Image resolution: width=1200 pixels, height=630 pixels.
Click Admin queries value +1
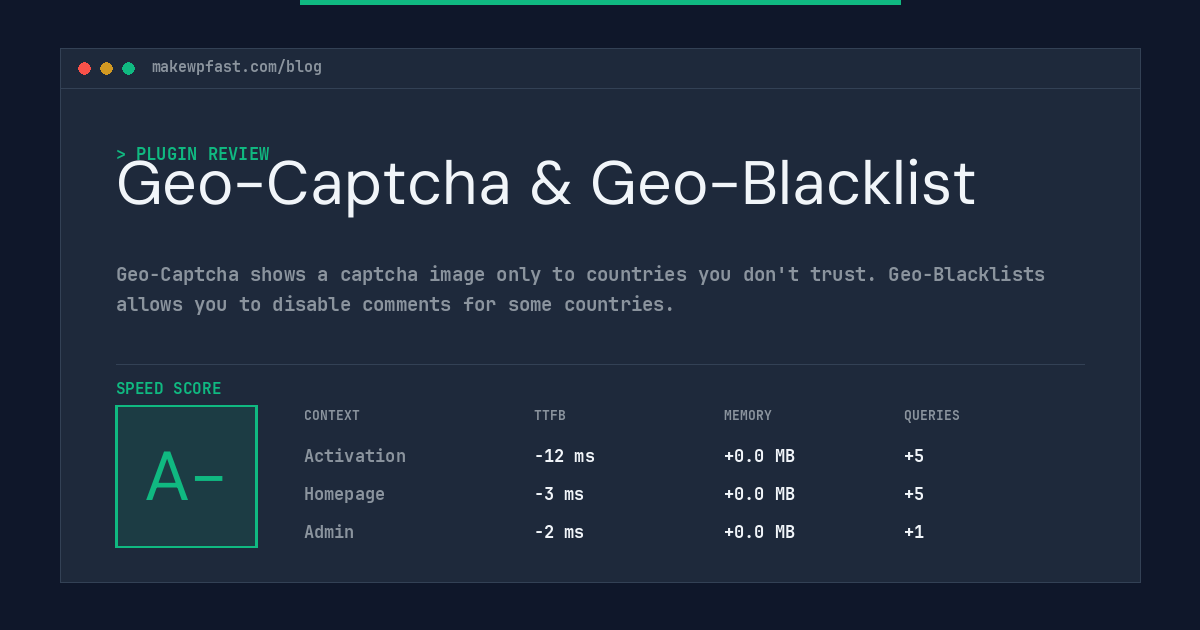tap(914, 532)
